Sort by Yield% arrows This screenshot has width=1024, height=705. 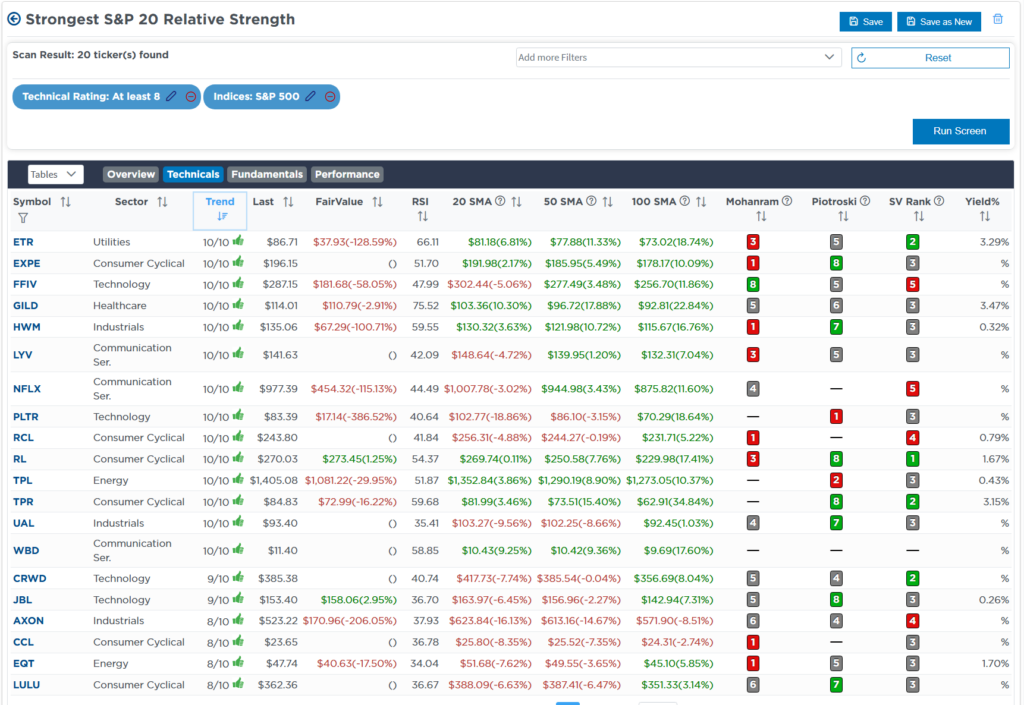pos(985,216)
